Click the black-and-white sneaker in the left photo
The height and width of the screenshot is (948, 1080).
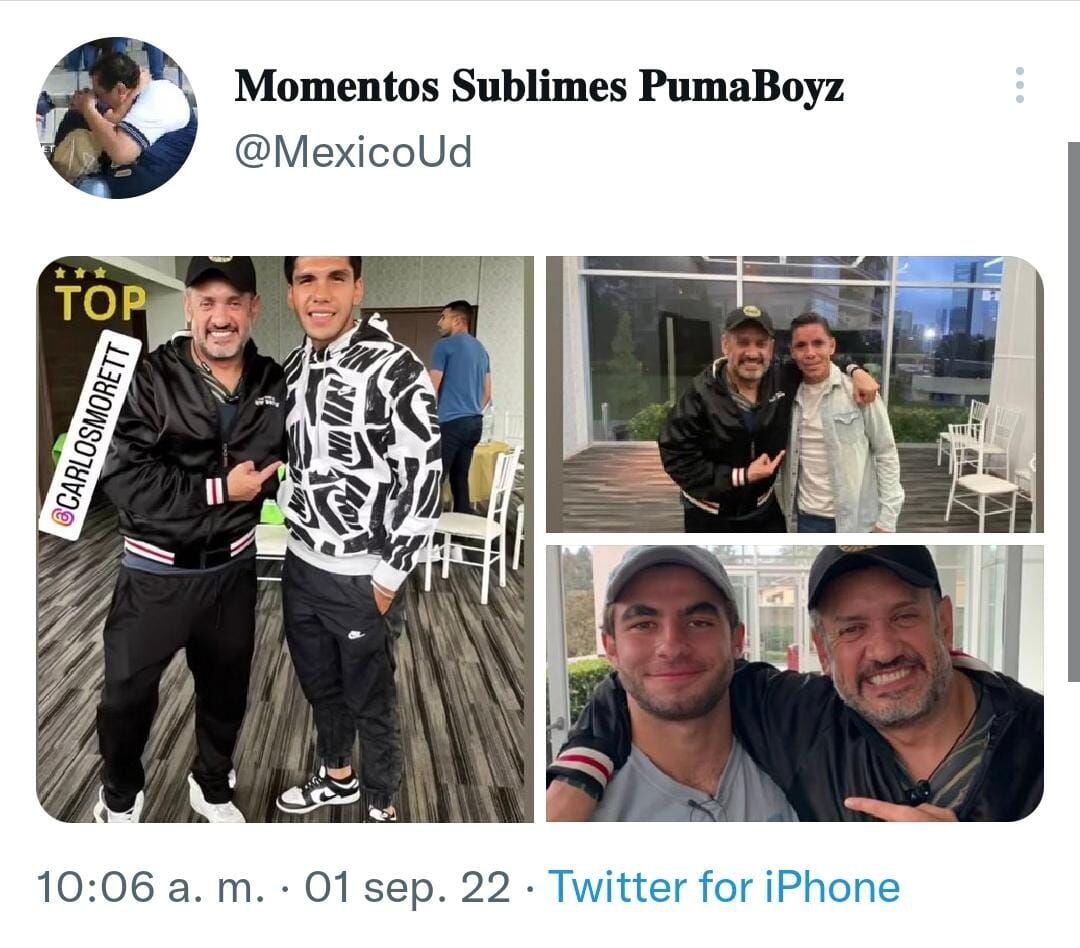point(317,790)
